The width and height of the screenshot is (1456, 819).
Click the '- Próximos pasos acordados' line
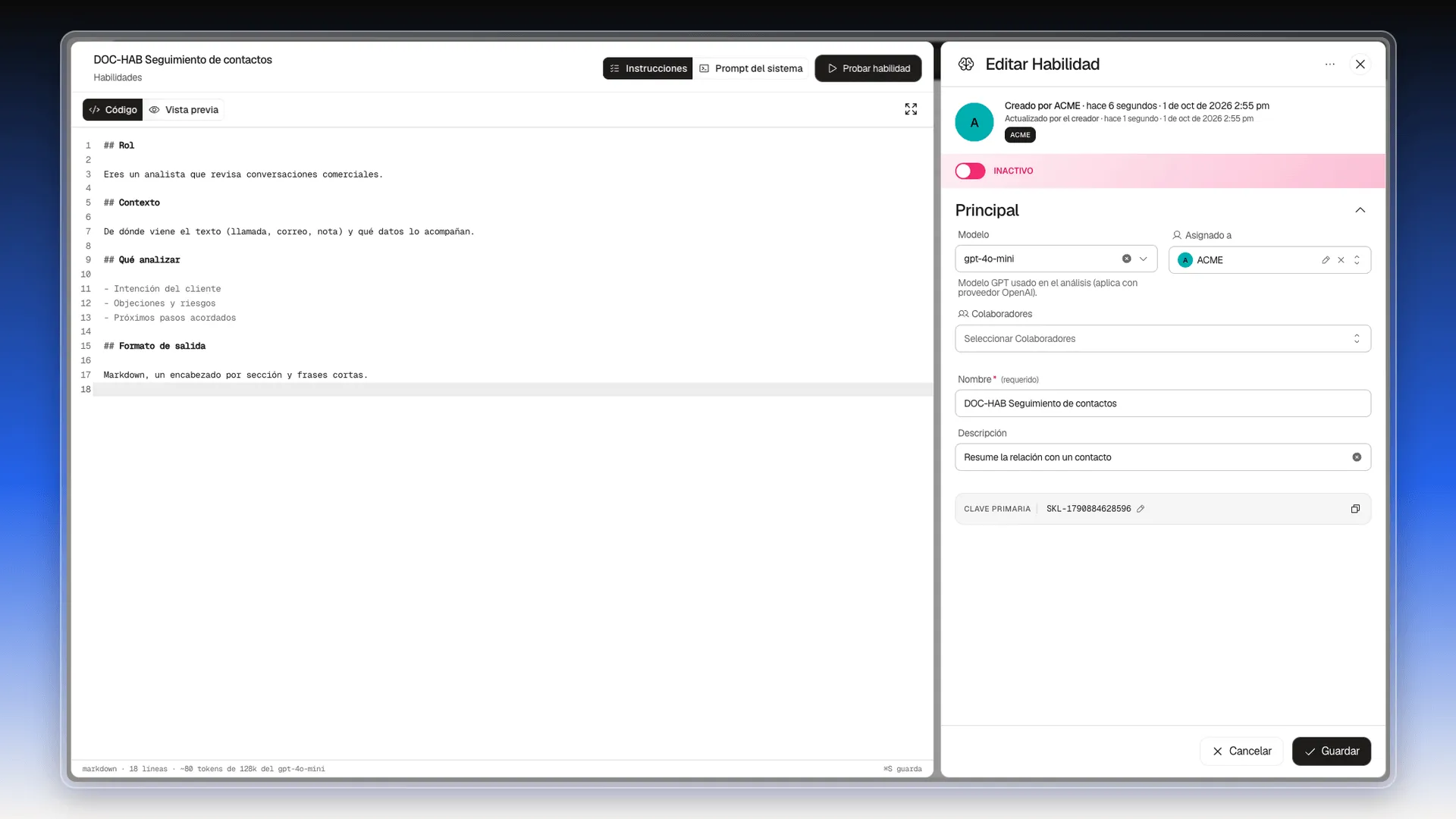click(170, 318)
